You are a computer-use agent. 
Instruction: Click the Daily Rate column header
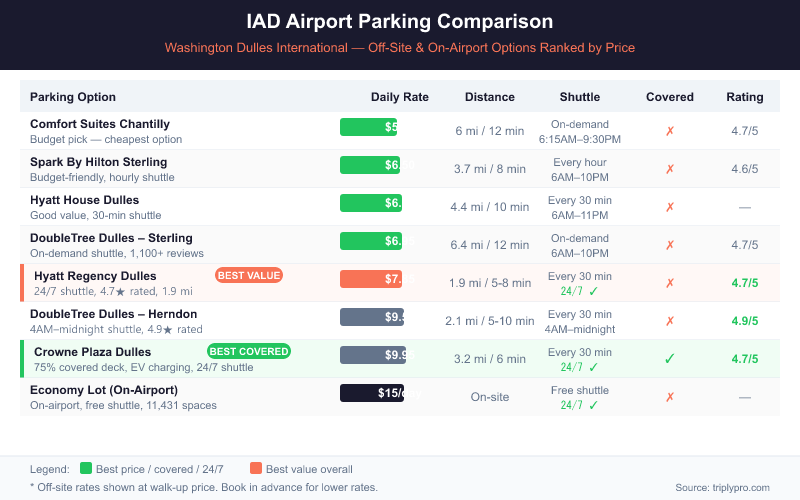click(x=399, y=97)
